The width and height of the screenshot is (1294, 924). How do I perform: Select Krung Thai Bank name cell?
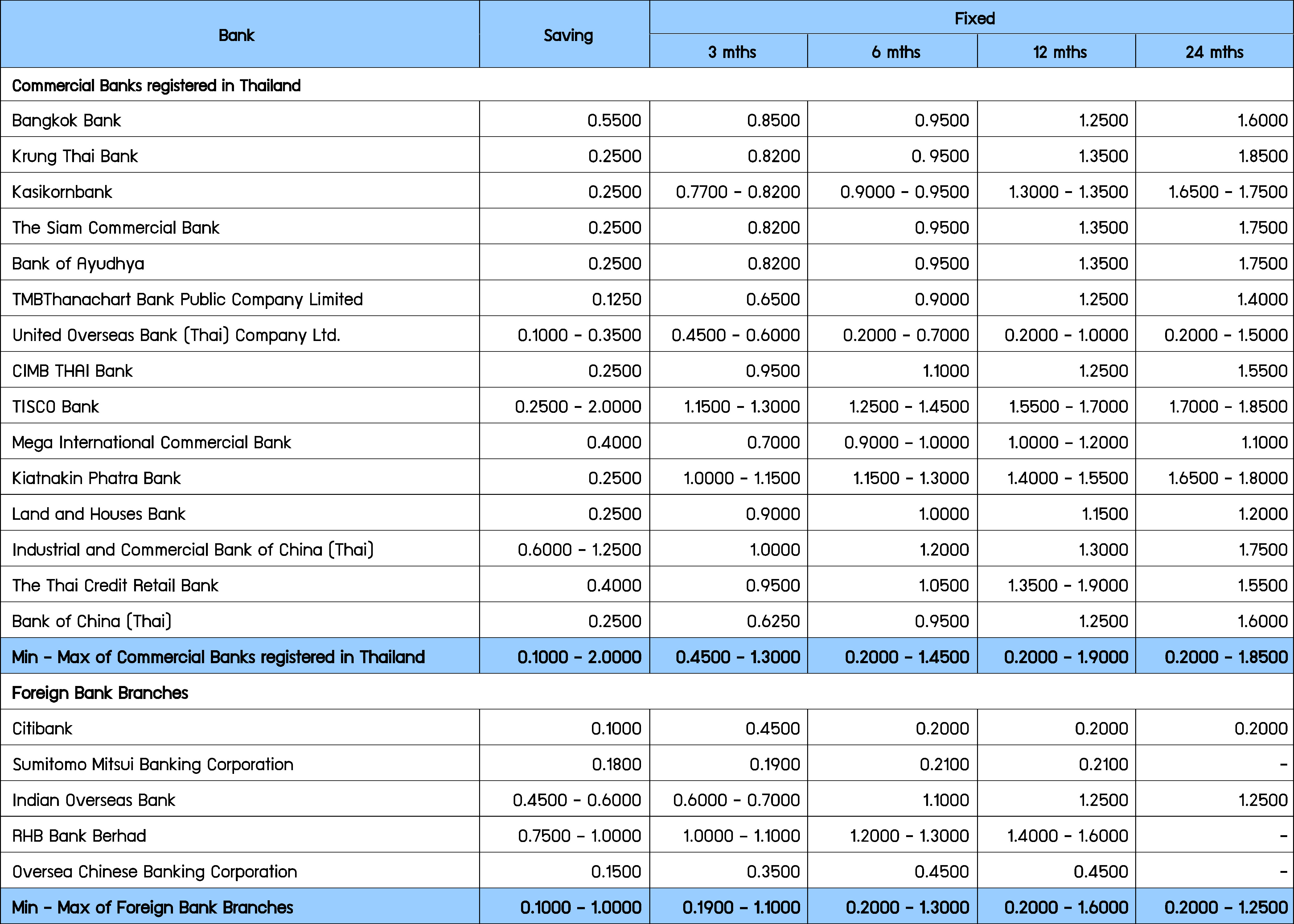tap(75, 156)
